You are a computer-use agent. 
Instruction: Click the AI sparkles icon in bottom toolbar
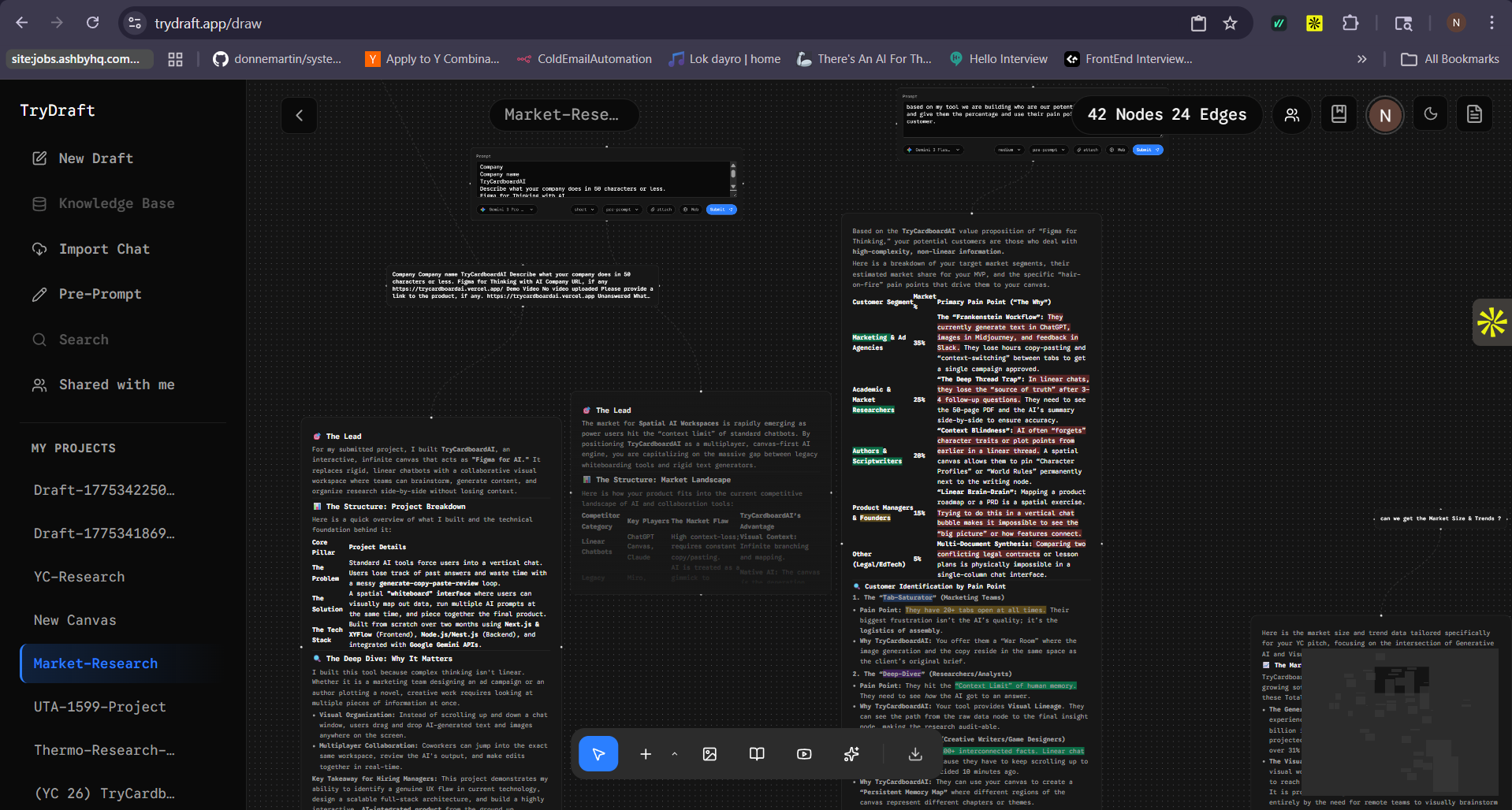(x=851, y=753)
